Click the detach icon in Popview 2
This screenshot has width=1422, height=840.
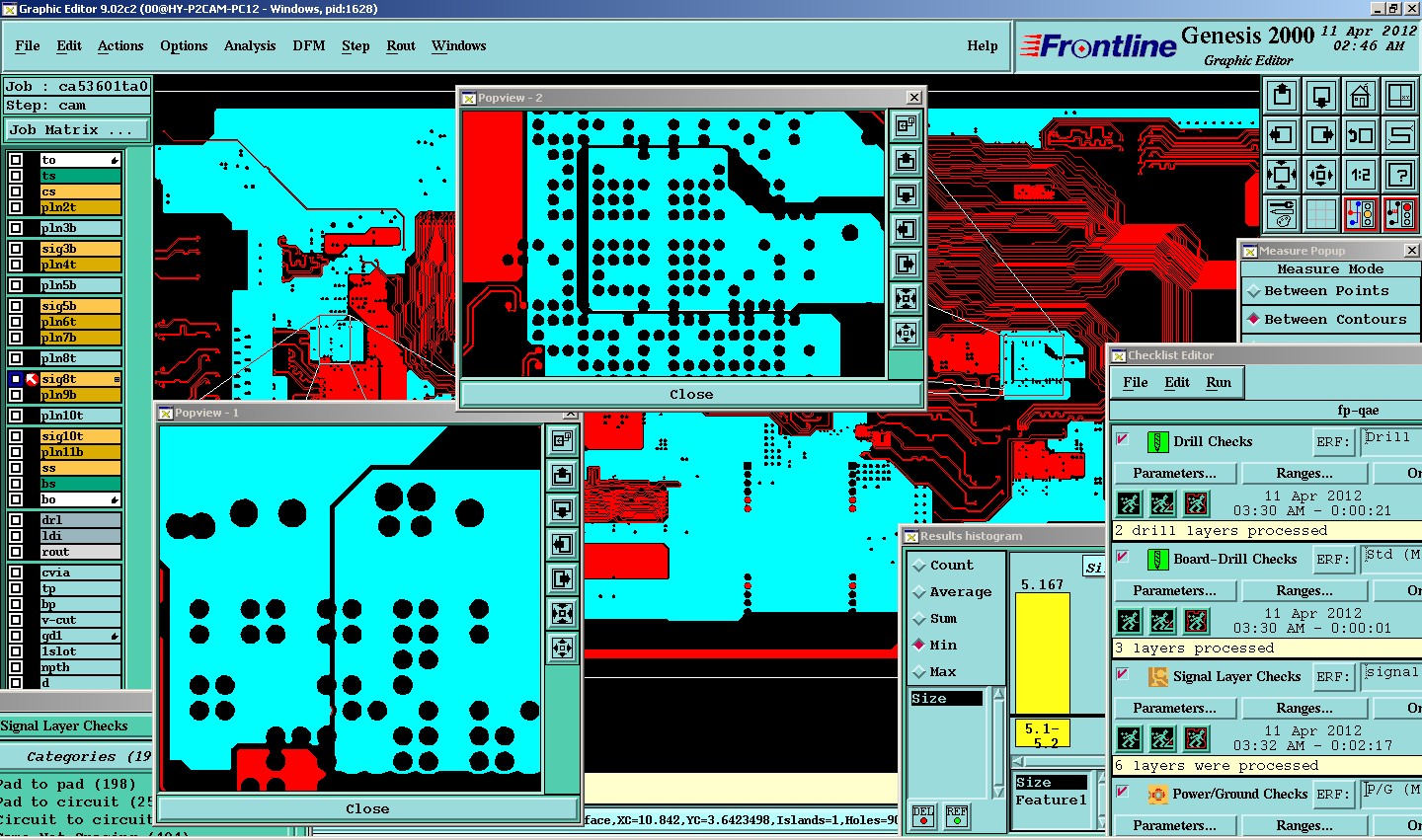(x=906, y=125)
